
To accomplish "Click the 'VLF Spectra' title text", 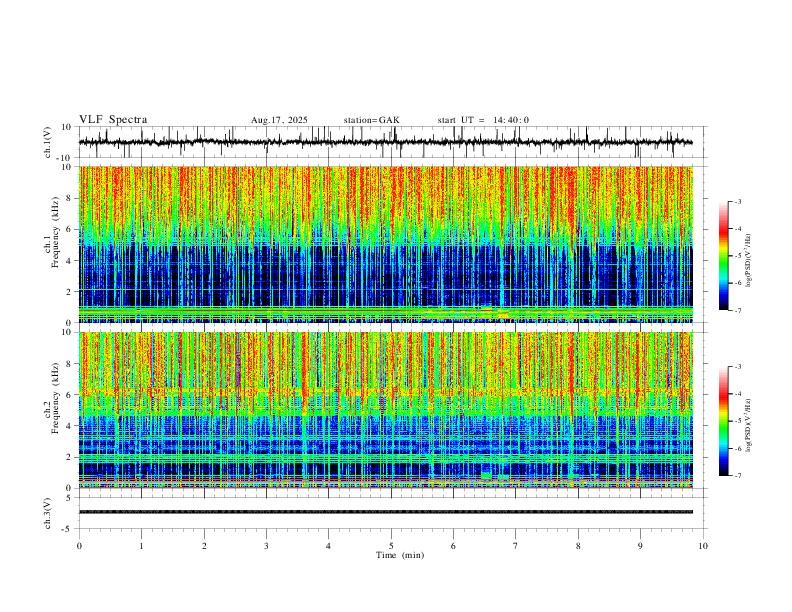I will point(113,120).
